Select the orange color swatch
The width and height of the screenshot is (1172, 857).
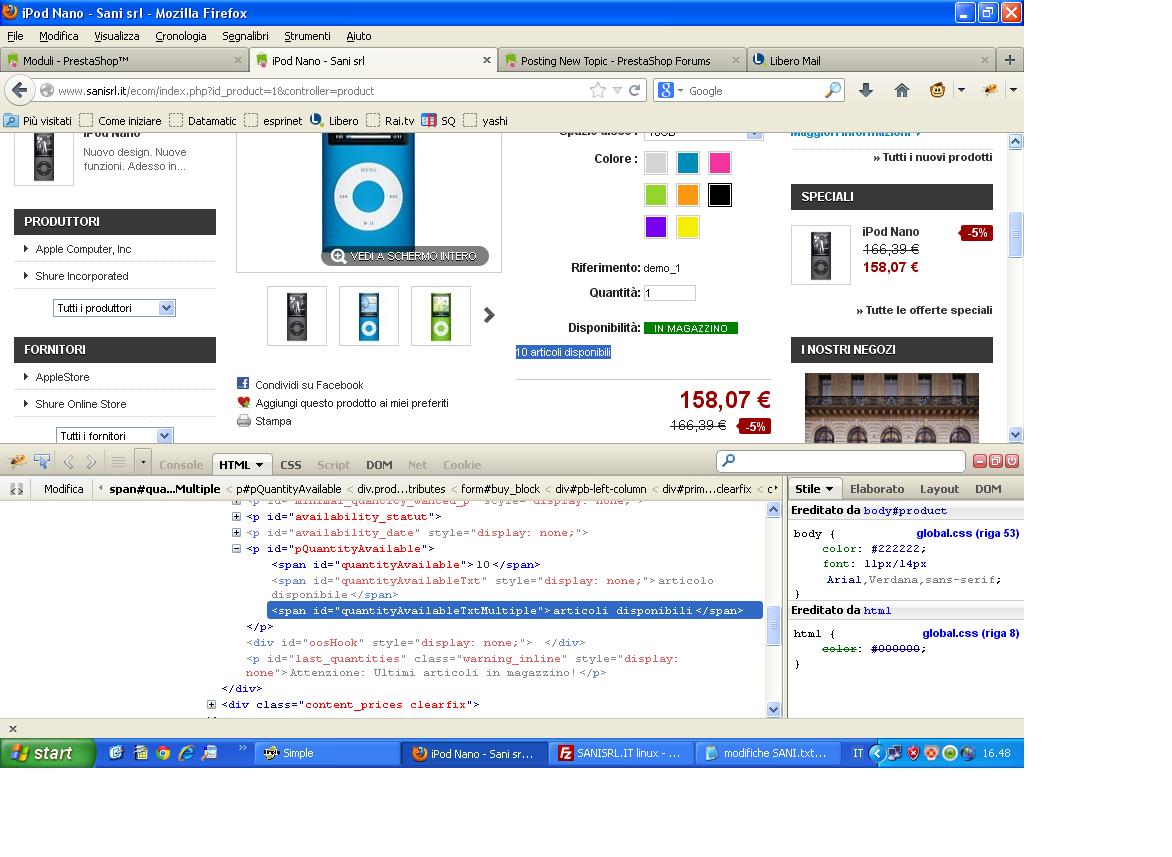[688, 195]
